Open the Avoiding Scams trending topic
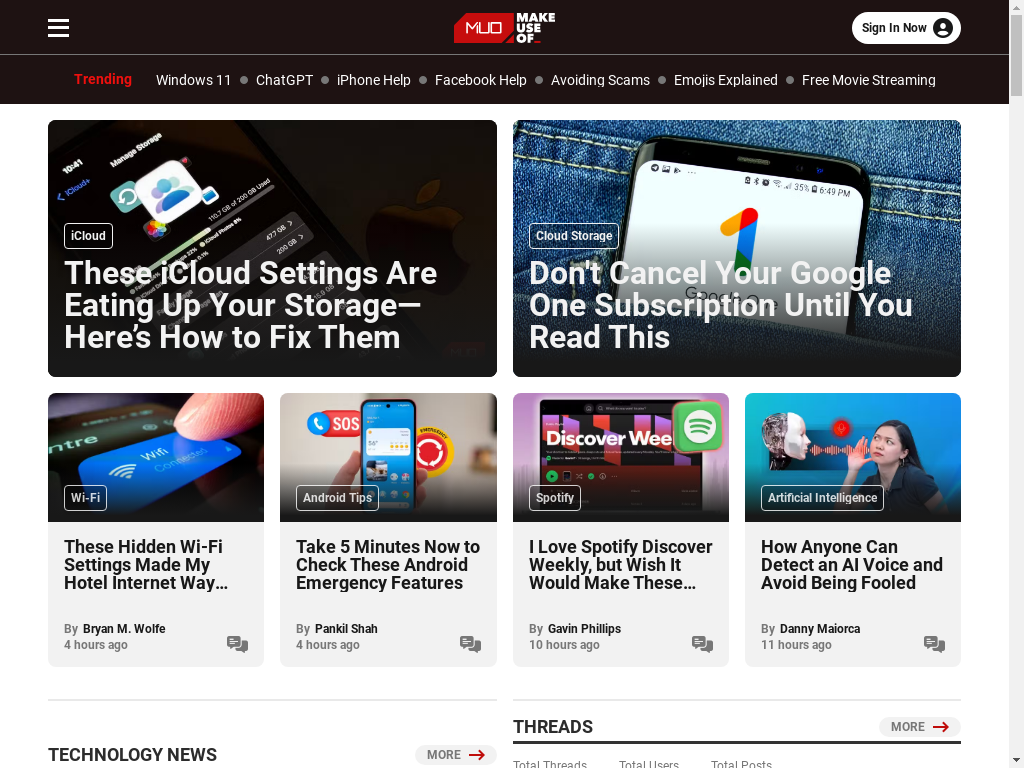This screenshot has width=1024, height=768. (600, 80)
